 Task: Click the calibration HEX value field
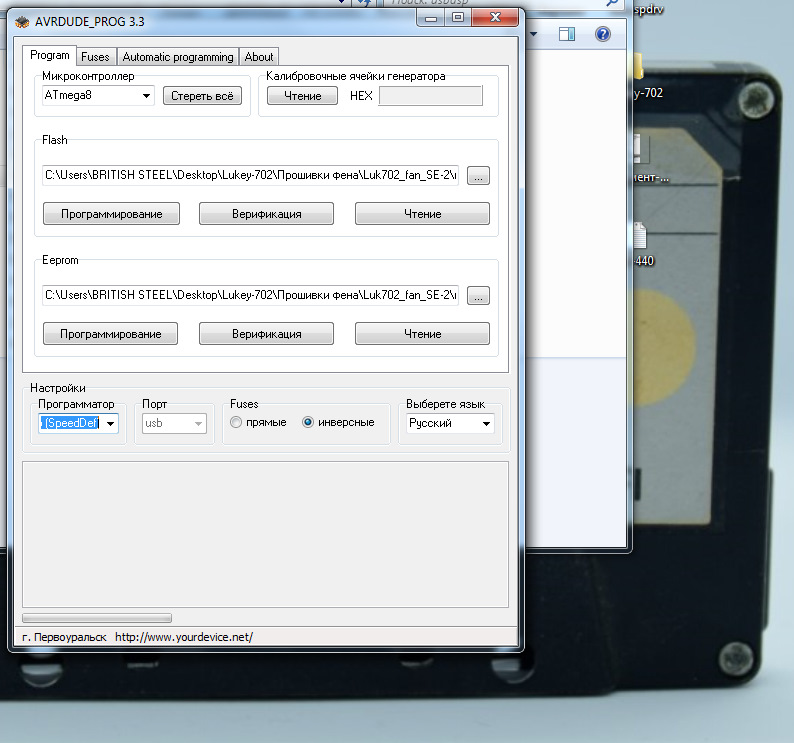click(x=430, y=96)
